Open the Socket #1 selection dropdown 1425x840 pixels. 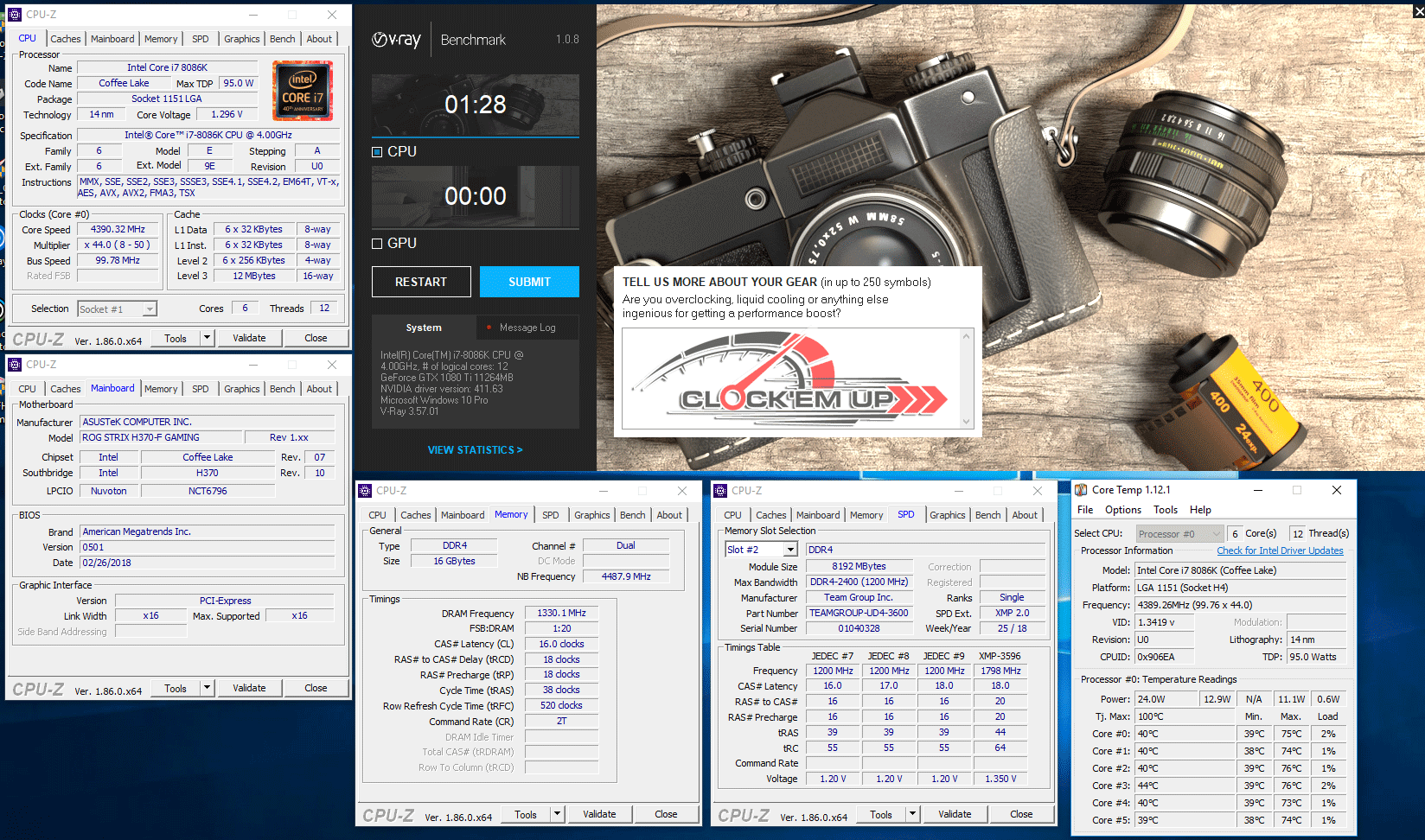150,309
